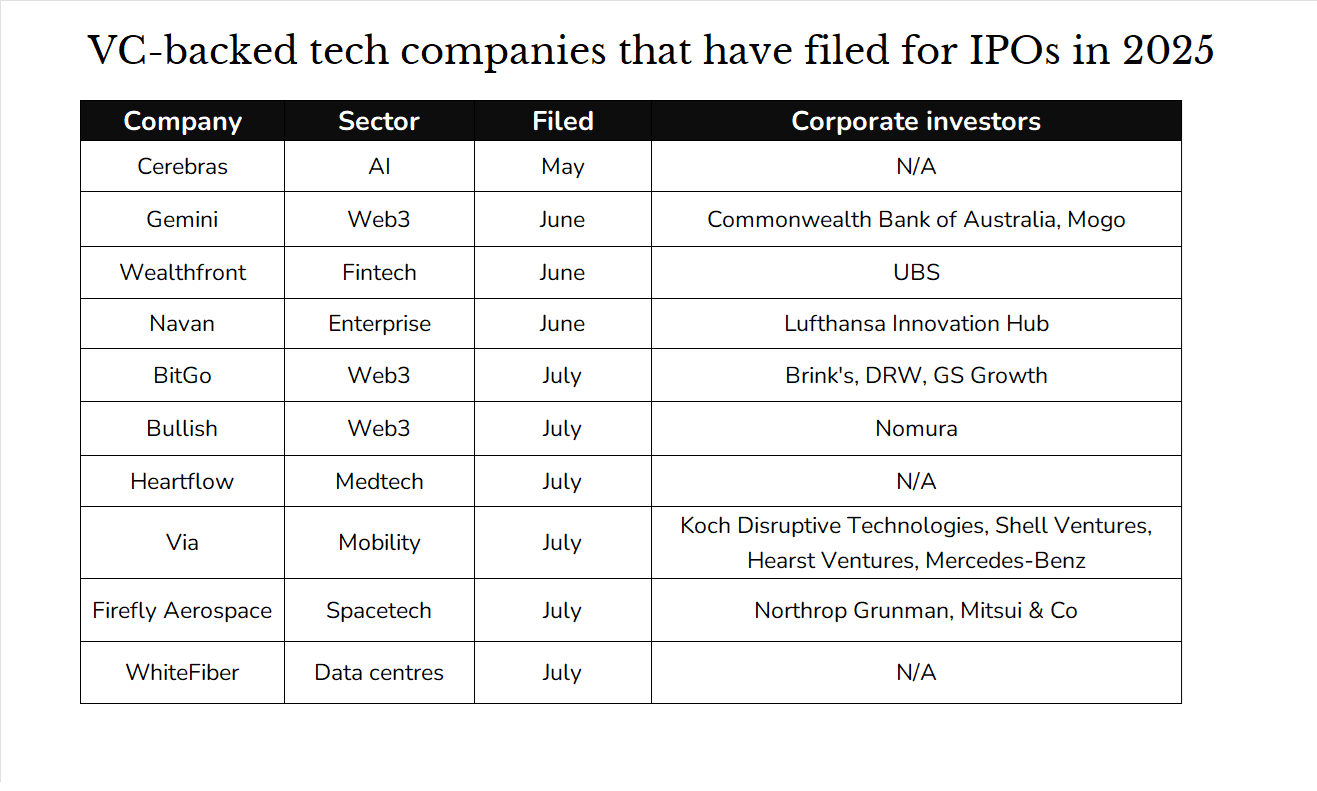This screenshot has width=1317, height=791.
Task: Select the Fintech sector cell
Action: pyautogui.click(x=379, y=272)
